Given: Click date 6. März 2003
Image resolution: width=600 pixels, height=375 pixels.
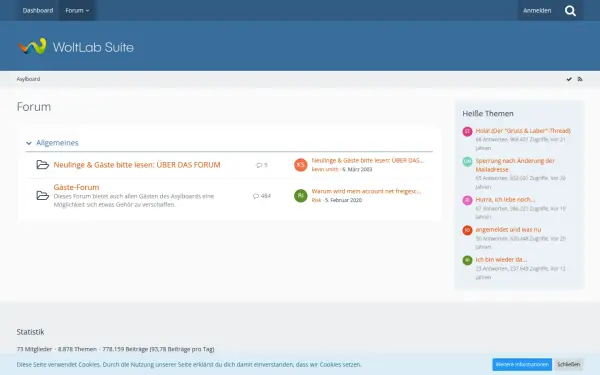Looking at the screenshot, I should [357, 169].
